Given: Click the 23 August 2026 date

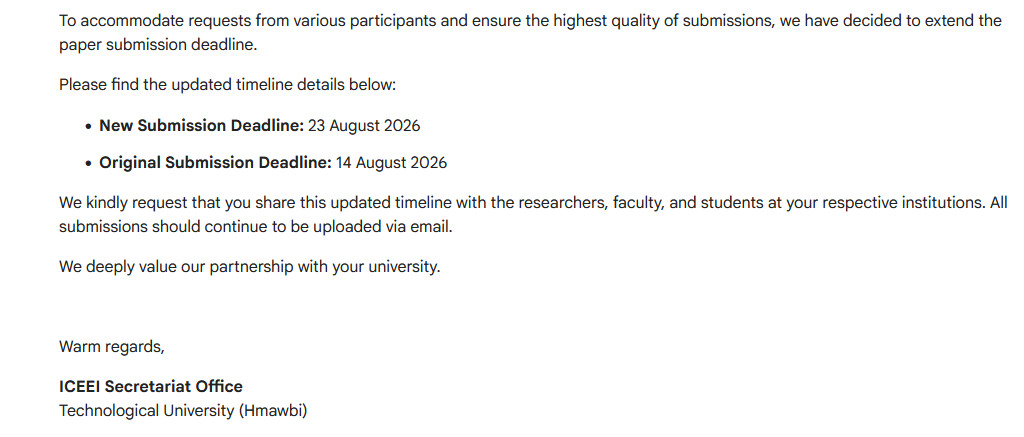Looking at the screenshot, I should point(364,126).
